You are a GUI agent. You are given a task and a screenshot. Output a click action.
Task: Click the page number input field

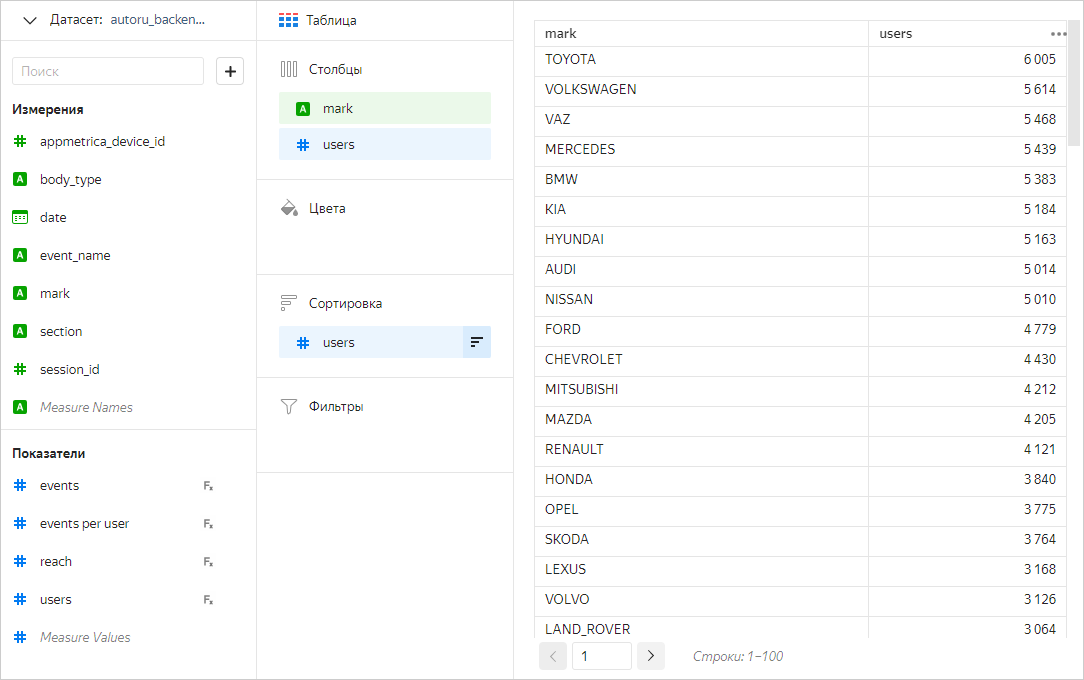(x=601, y=656)
